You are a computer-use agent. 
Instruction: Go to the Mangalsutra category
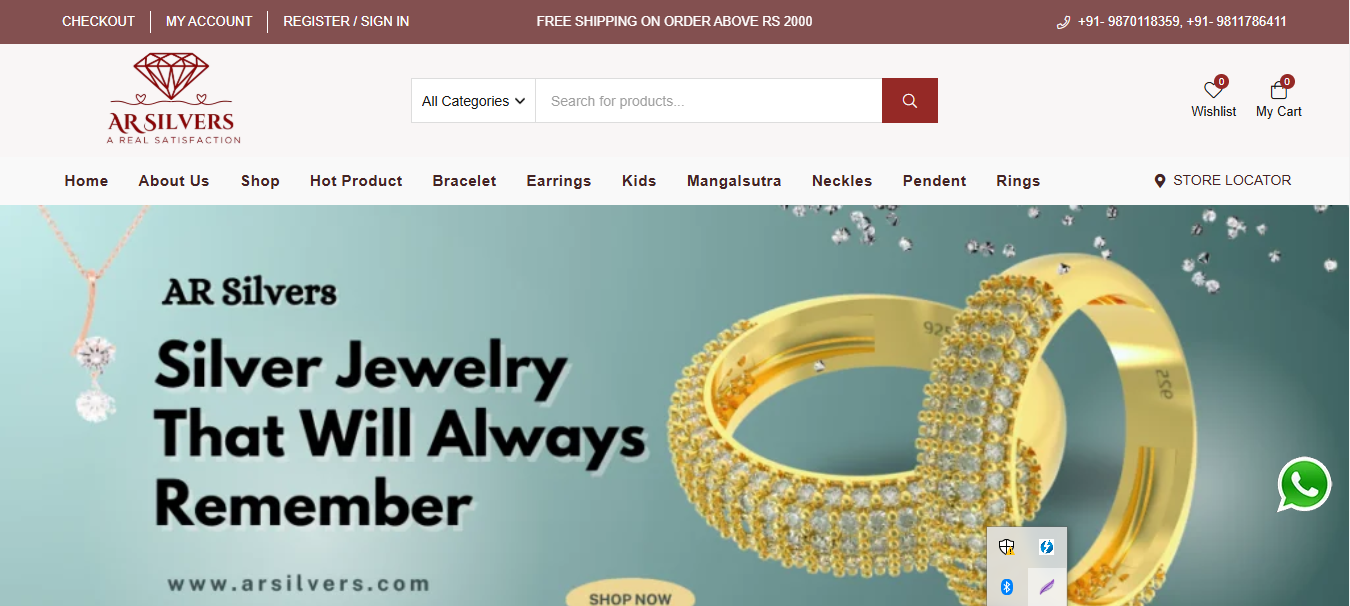[x=734, y=181]
